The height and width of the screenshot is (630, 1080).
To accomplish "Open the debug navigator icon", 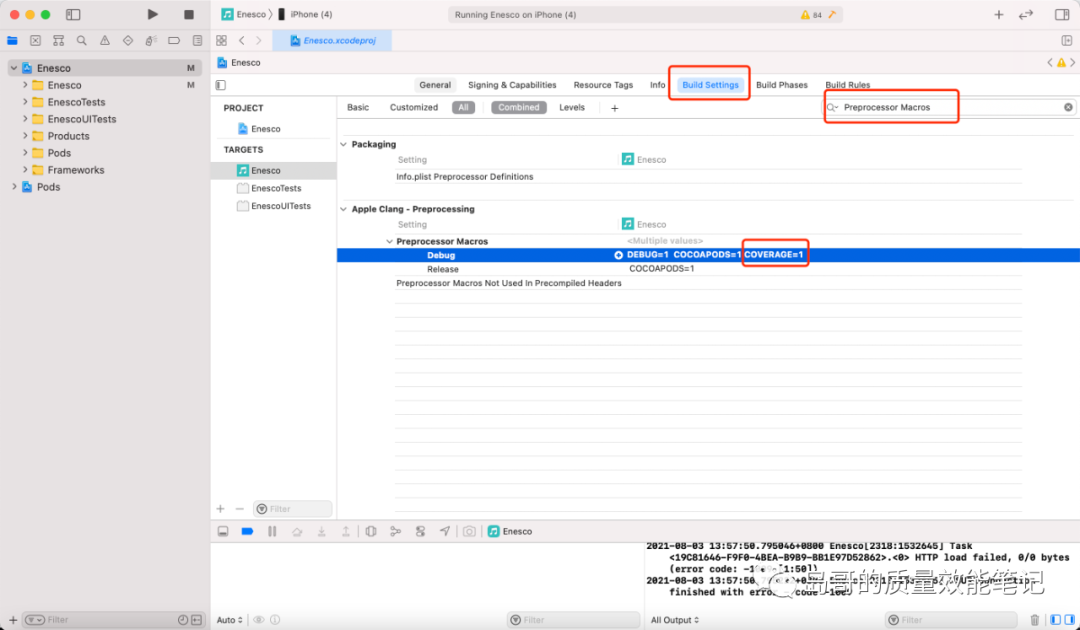I will click(x=151, y=41).
